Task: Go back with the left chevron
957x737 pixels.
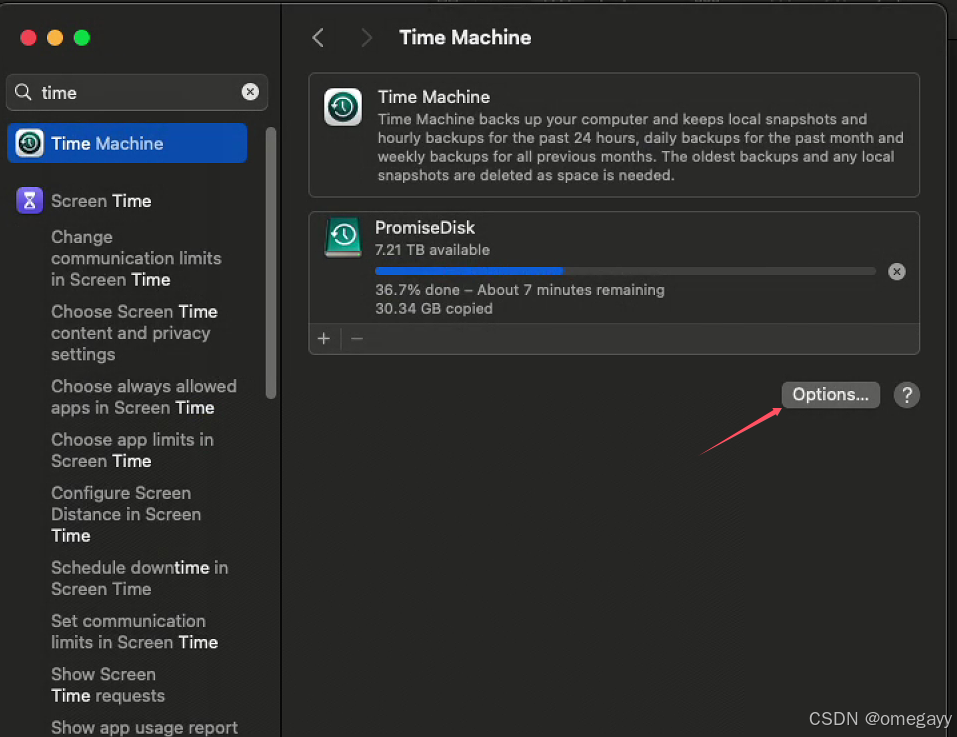Action: pyautogui.click(x=318, y=38)
